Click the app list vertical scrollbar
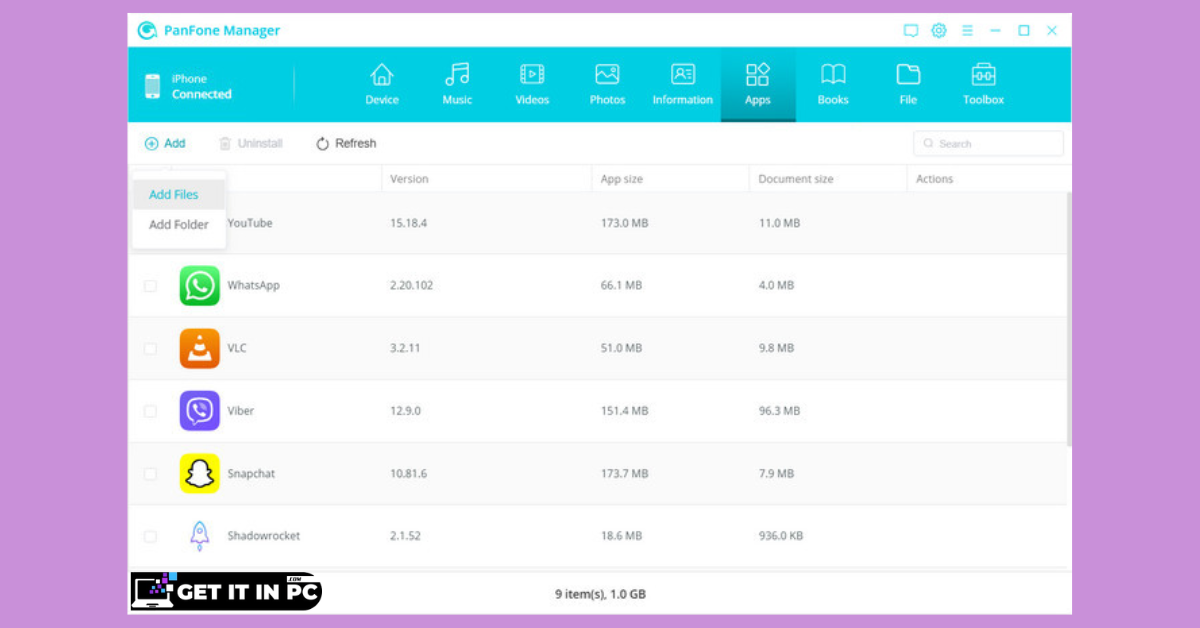This screenshot has height=628, width=1200. 1068,320
